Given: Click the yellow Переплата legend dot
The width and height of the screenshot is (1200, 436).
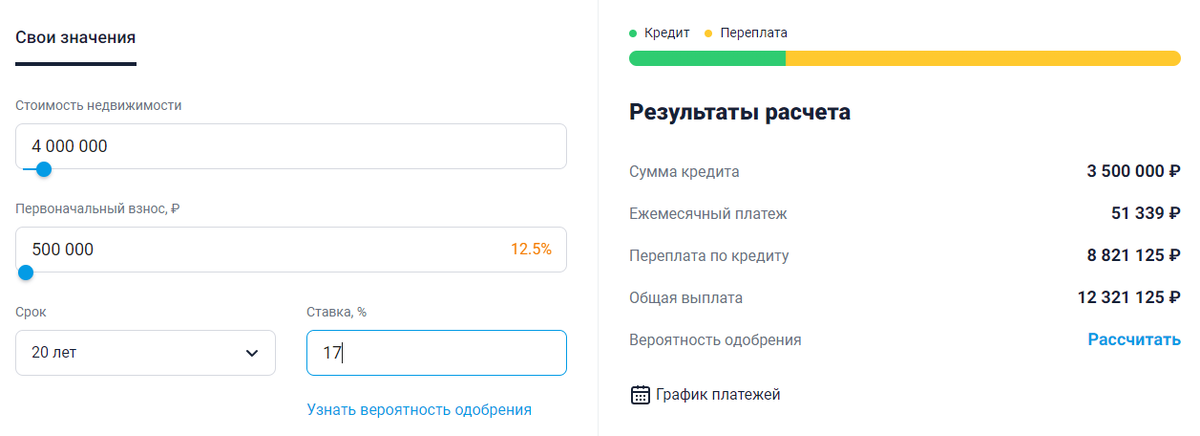Looking at the screenshot, I should pyautogui.click(x=709, y=33).
